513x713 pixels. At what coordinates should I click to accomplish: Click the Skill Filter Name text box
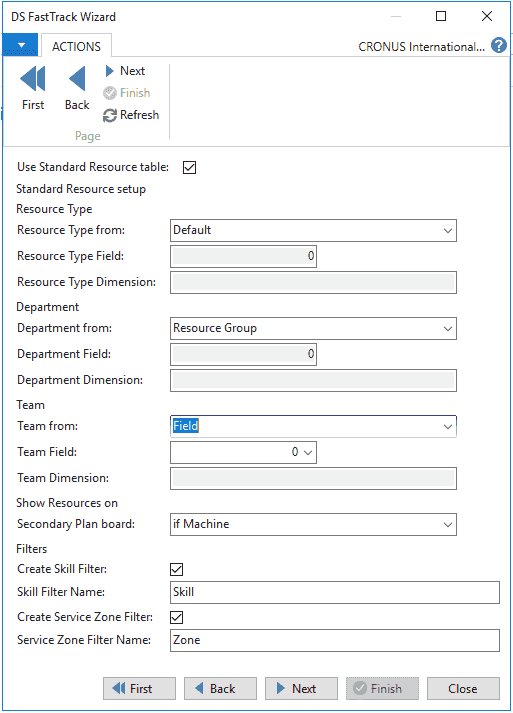335,592
